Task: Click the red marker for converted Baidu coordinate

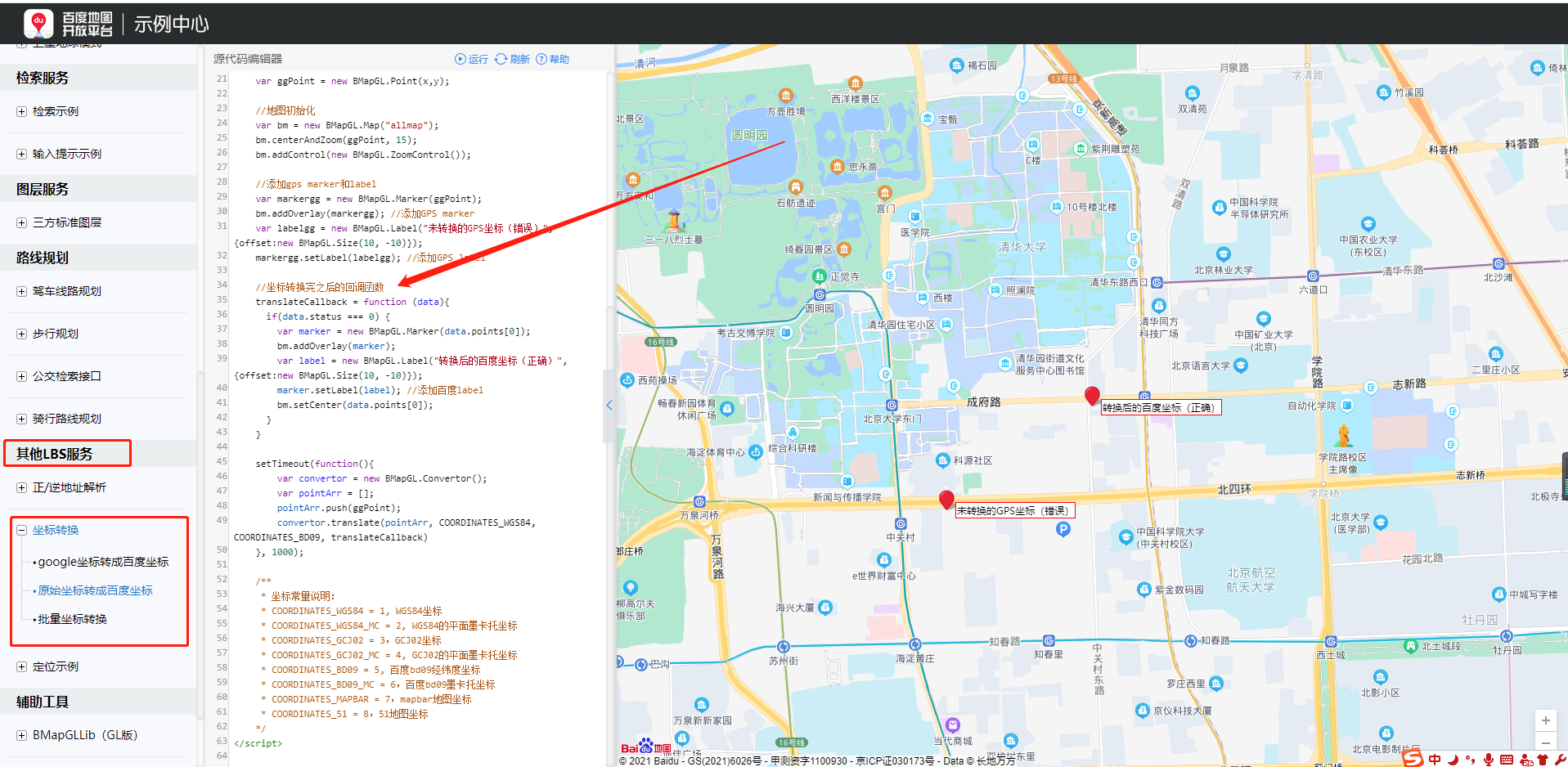Action: pos(1092,397)
